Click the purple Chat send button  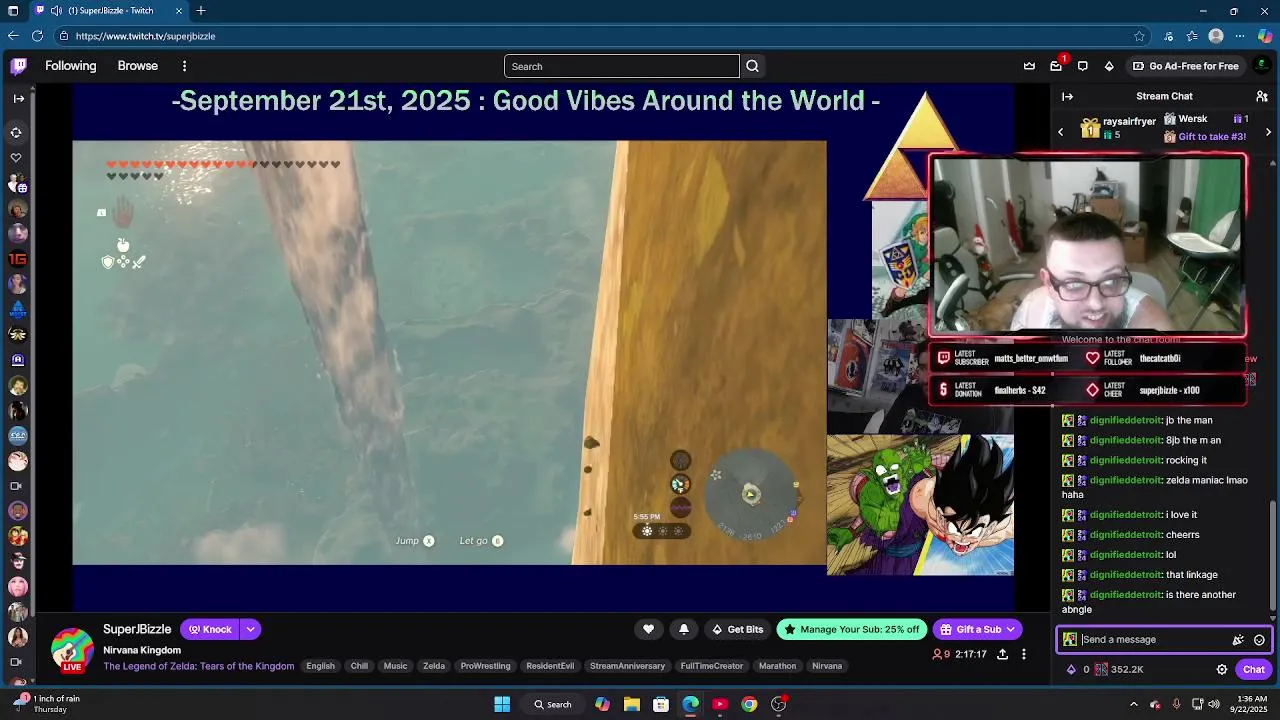click(x=1254, y=670)
